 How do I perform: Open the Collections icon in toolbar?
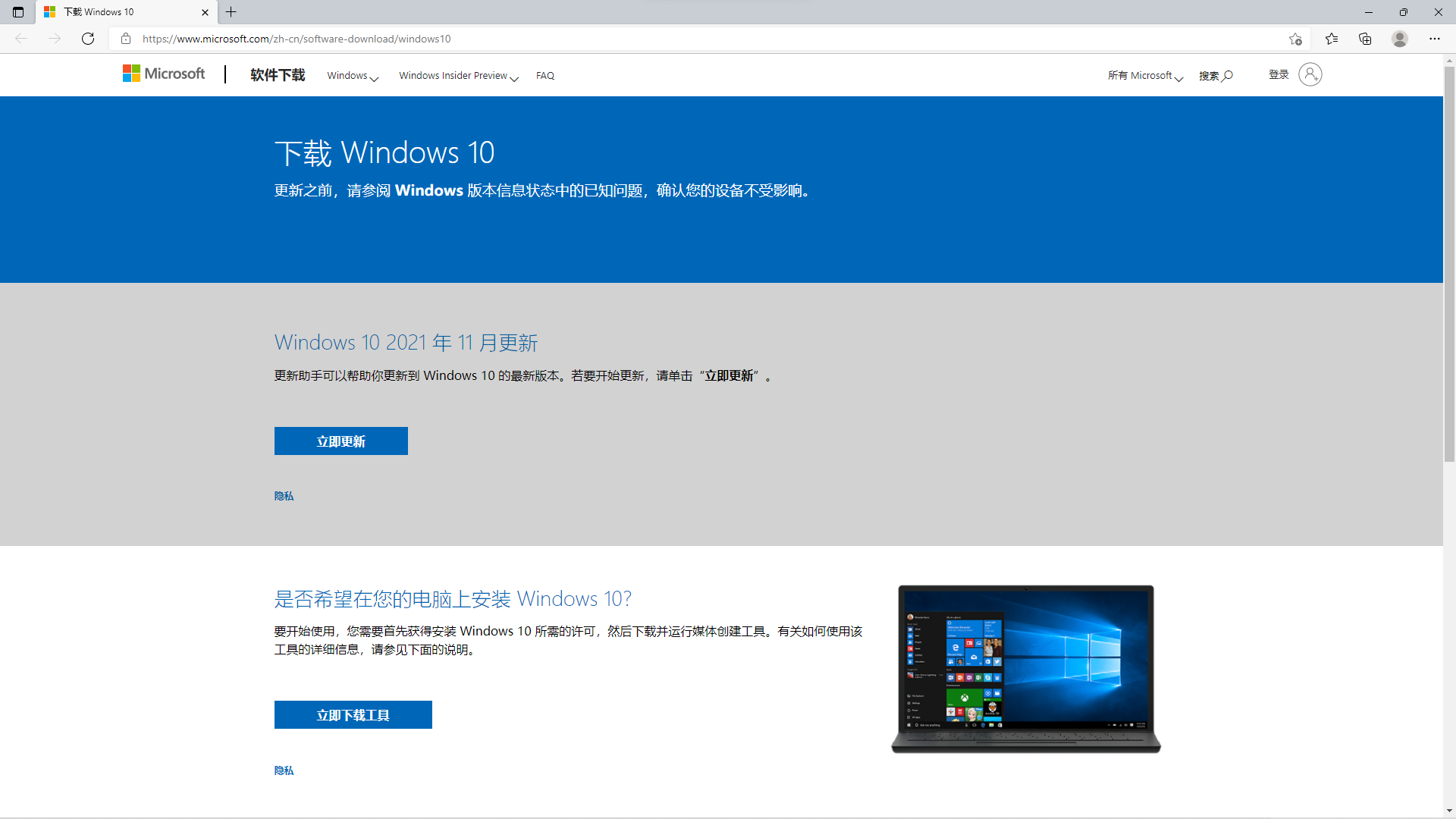1365,39
